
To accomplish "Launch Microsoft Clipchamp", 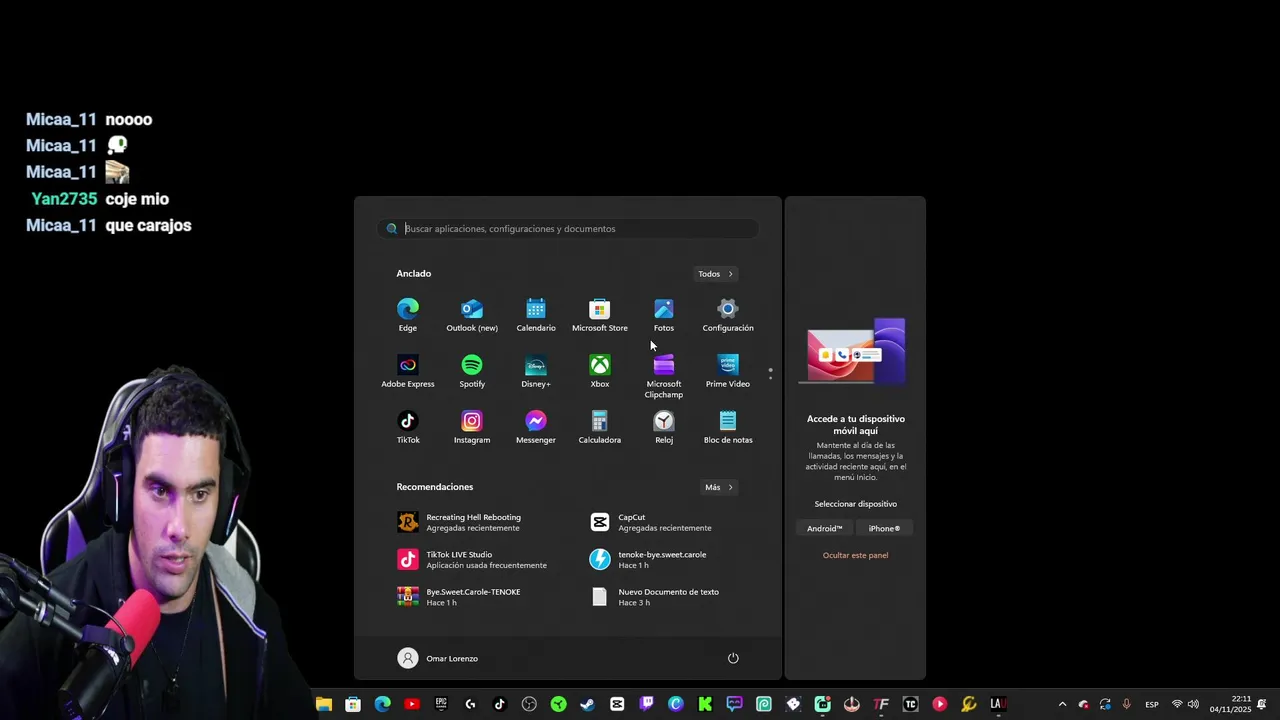I will pos(664,376).
